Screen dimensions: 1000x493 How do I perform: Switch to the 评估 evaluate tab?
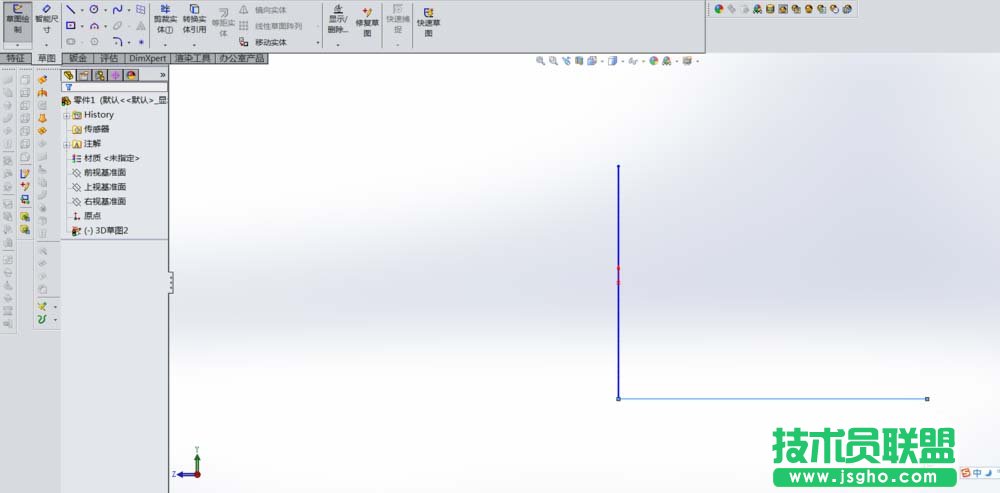[109, 59]
